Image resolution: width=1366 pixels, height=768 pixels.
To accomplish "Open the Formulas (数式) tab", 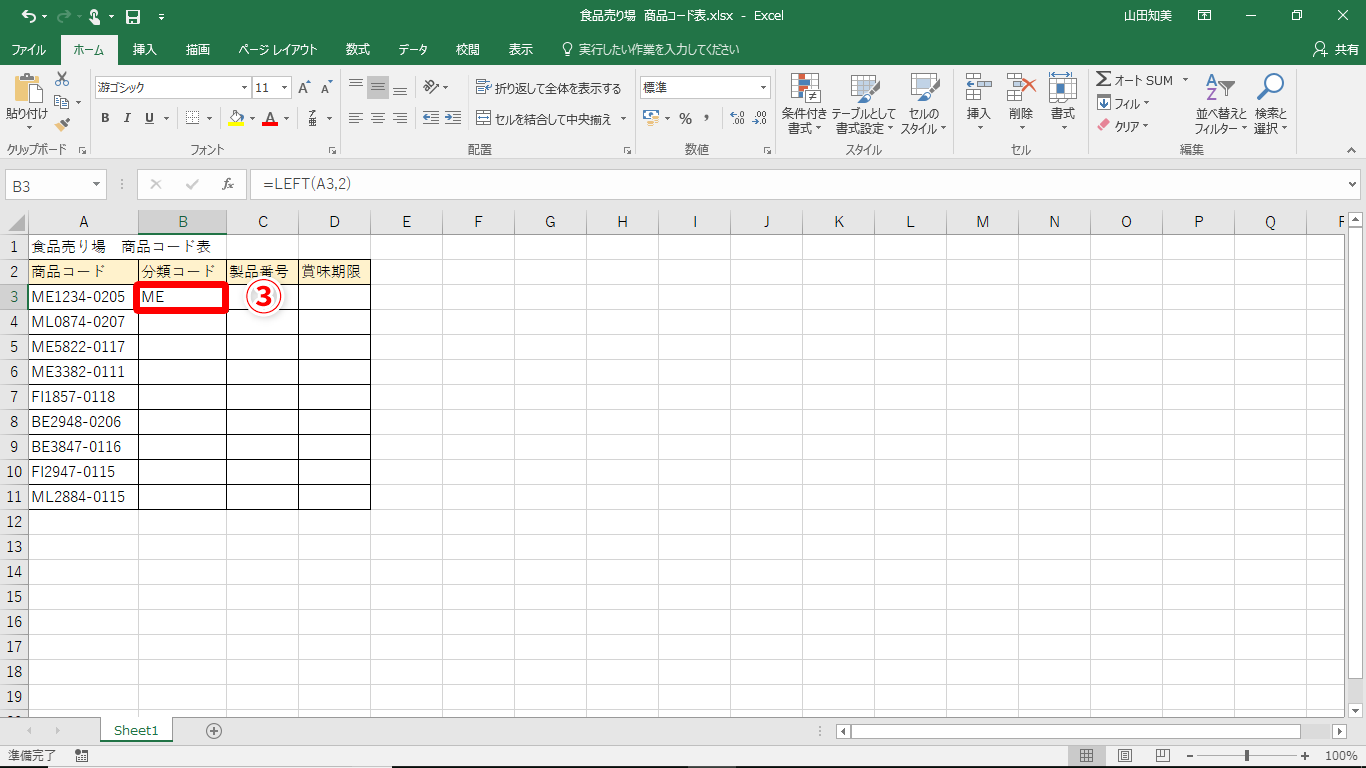I will click(x=358, y=49).
